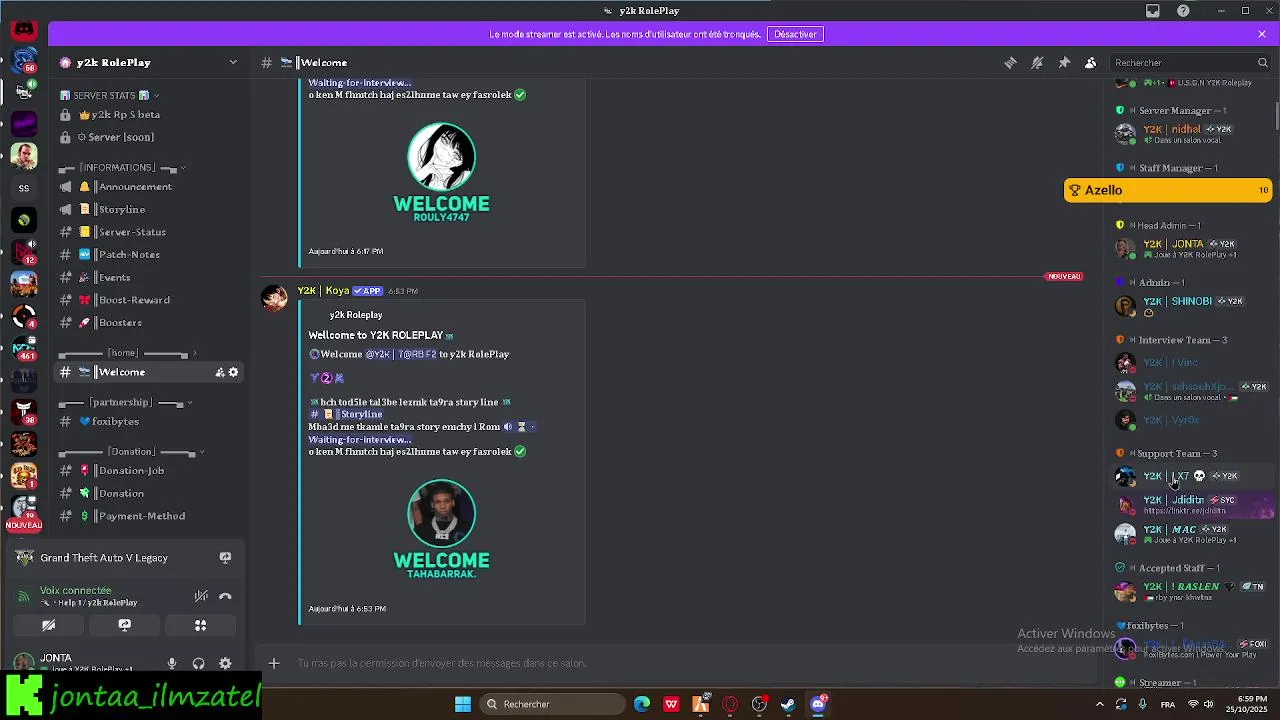The width and height of the screenshot is (1280, 720).
Task: Open the ROULY4747 welcome image
Action: (x=441, y=172)
